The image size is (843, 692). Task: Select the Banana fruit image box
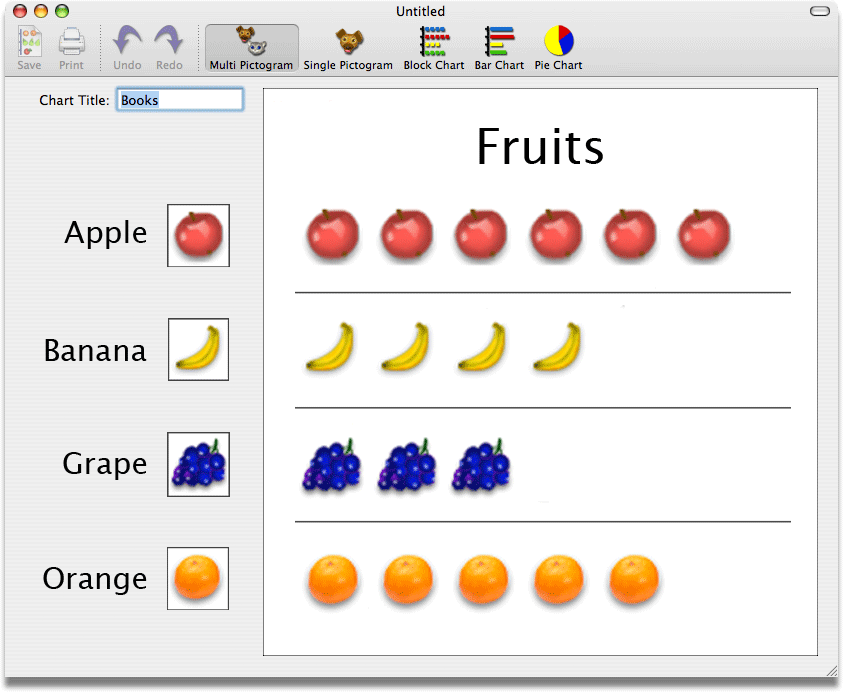[197, 349]
